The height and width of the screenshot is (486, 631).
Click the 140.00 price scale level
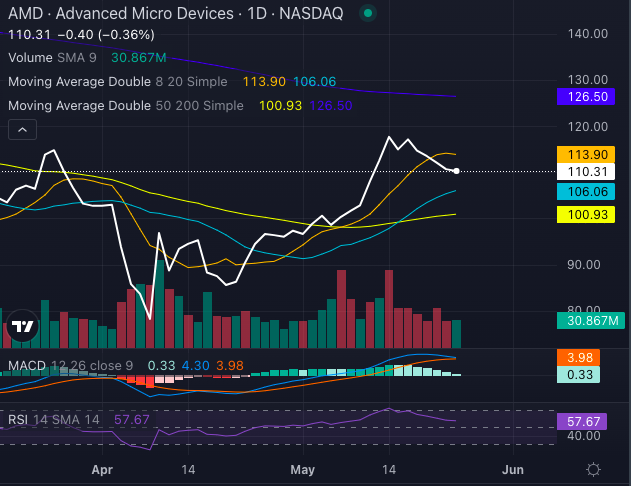(588, 34)
